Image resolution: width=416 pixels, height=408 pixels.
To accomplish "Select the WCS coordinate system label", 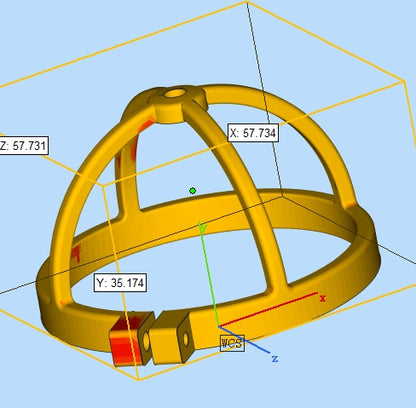I will click(232, 343).
